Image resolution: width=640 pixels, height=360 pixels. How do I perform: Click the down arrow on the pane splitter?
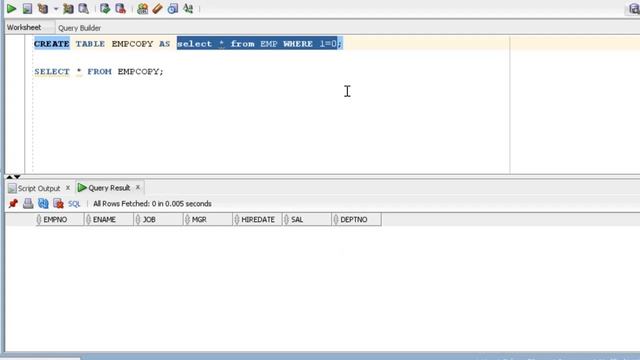(x=17, y=177)
